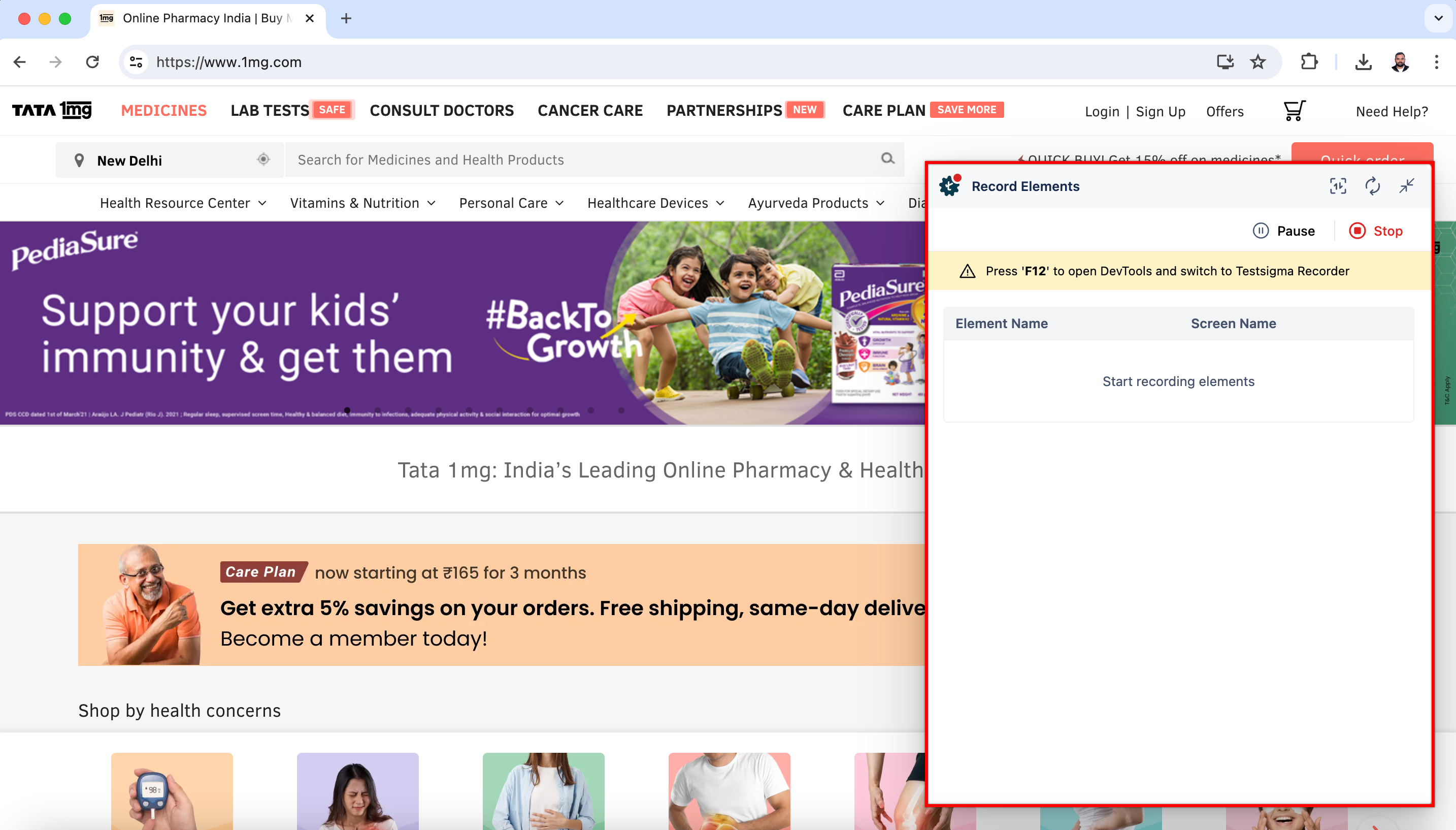Click the Screen Name column header

tap(1233, 323)
